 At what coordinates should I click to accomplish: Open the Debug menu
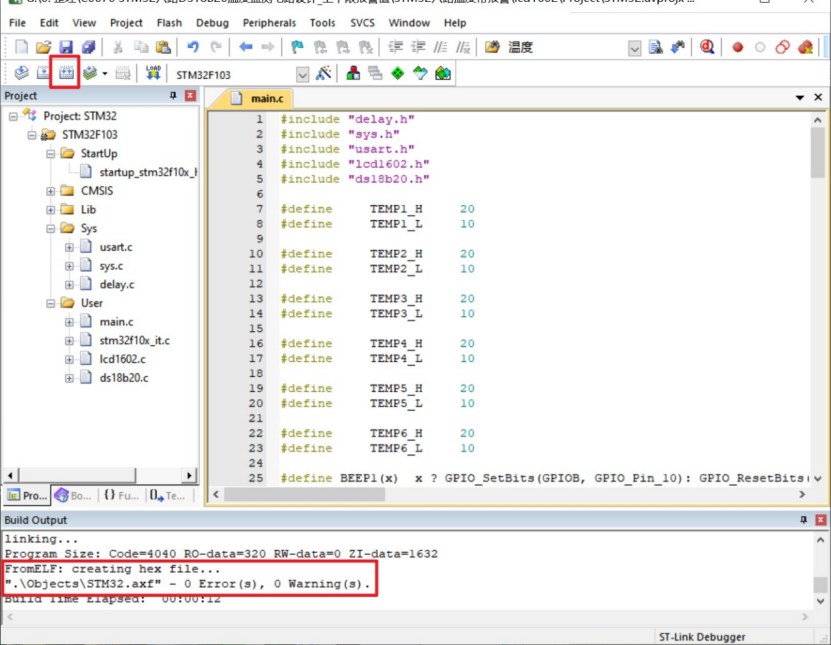pyautogui.click(x=212, y=23)
